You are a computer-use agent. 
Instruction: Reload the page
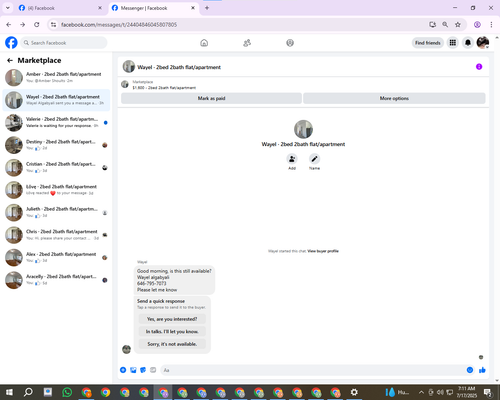[x=37, y=25]
